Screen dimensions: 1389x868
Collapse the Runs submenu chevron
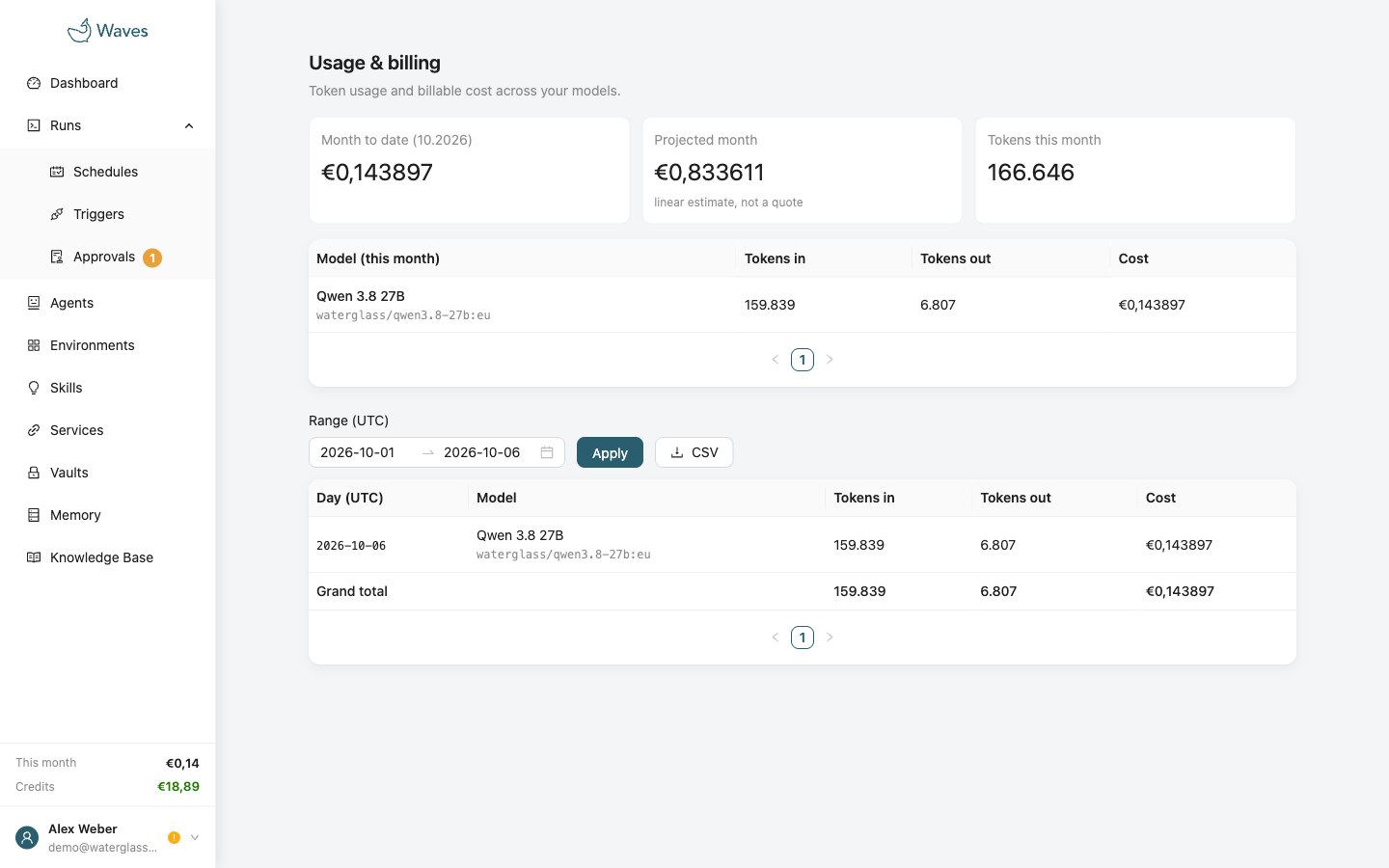coord(189,125)
